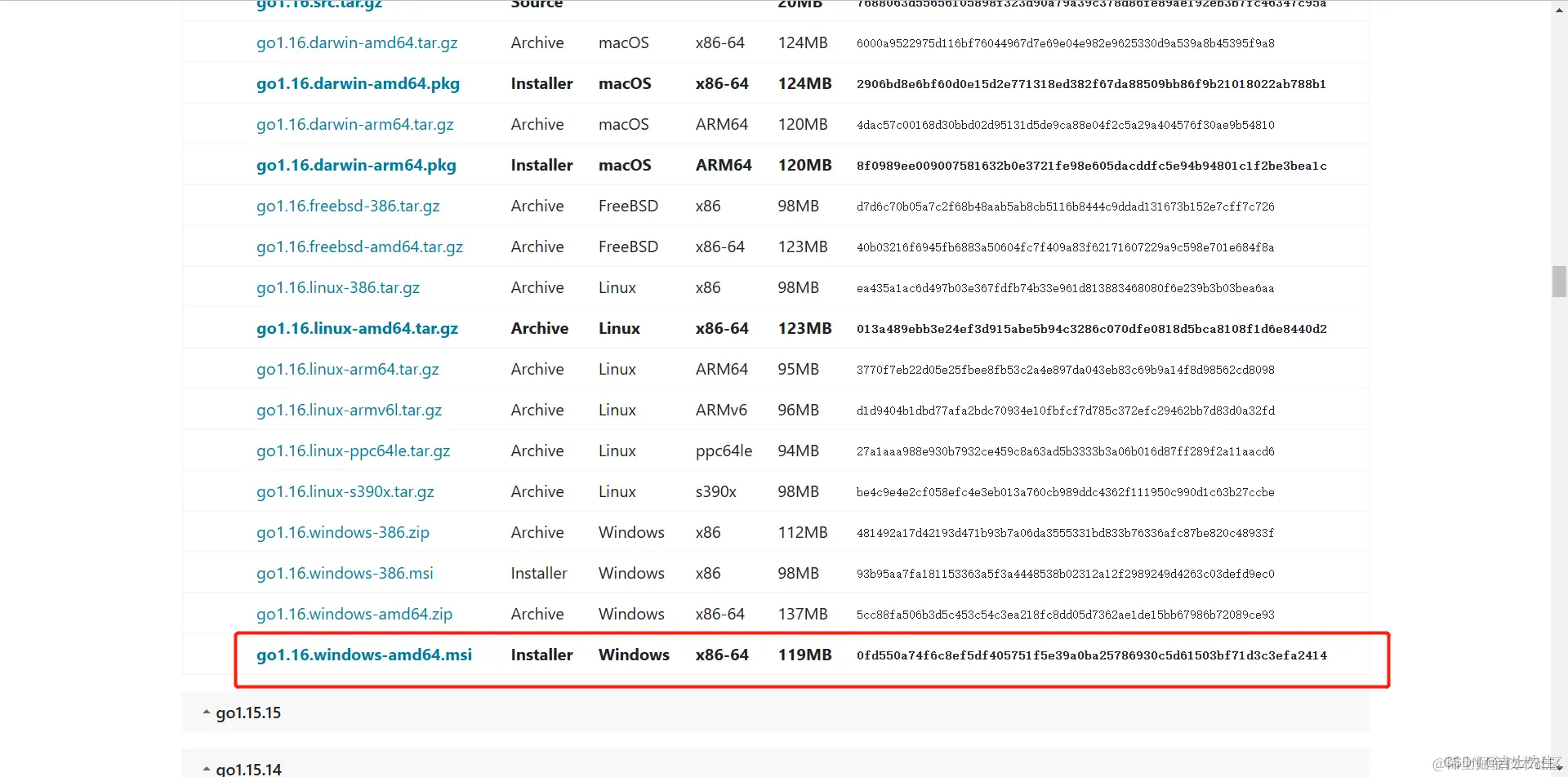
Task: Click the 137MB size cell
Action: pyautogui.click(x=803, y=615)
